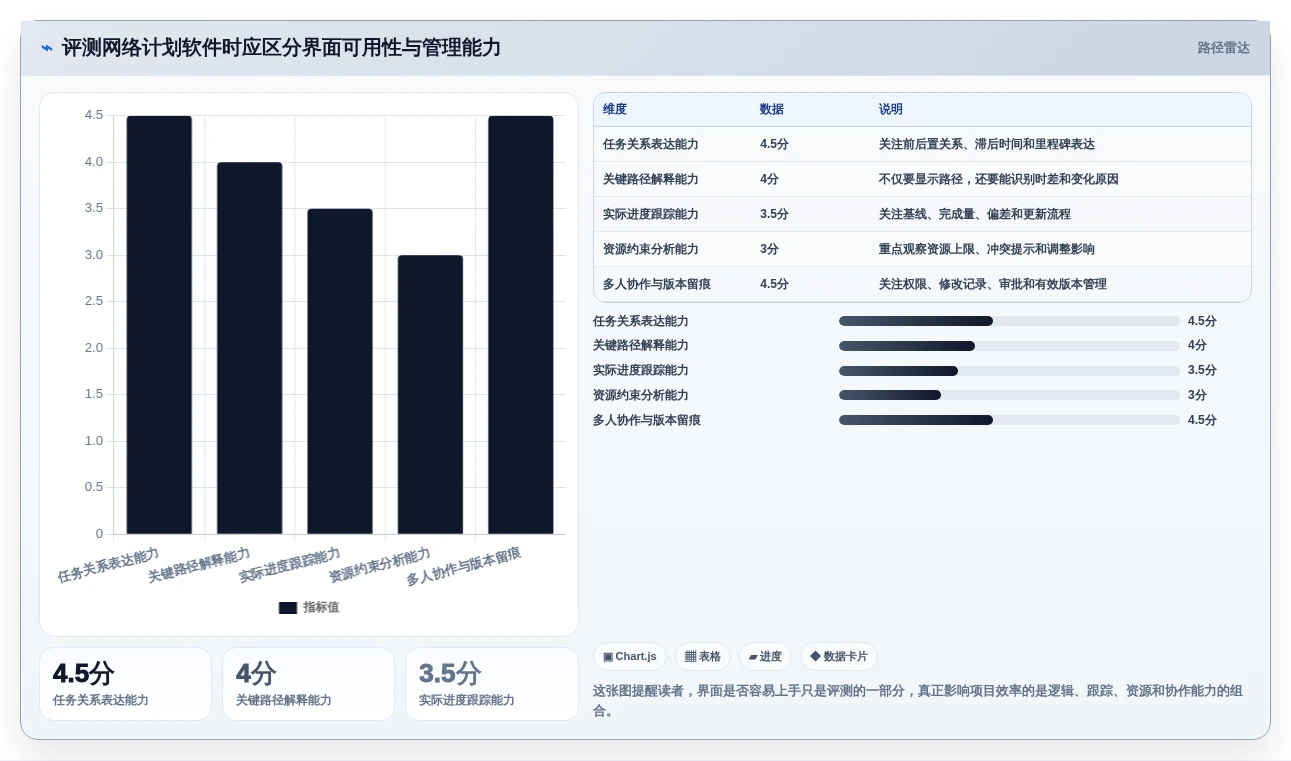Click the footer note starting 这张图提醒读者
1291x761 pixels.
[918, 701]
